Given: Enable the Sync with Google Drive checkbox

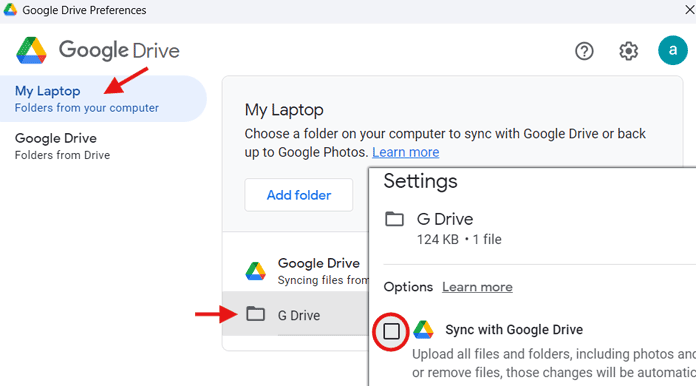Looking at the screenshot, I should coord(391,331).
